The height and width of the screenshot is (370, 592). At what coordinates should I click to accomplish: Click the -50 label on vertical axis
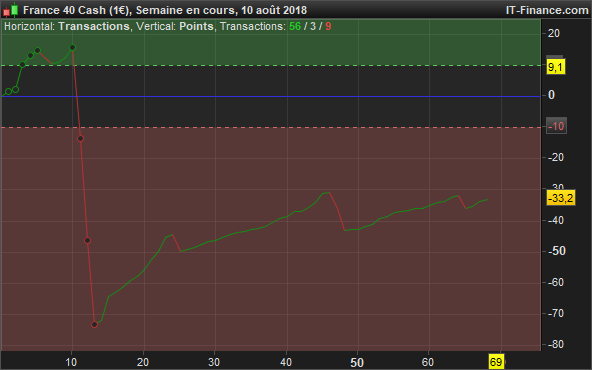coord(557,251)
